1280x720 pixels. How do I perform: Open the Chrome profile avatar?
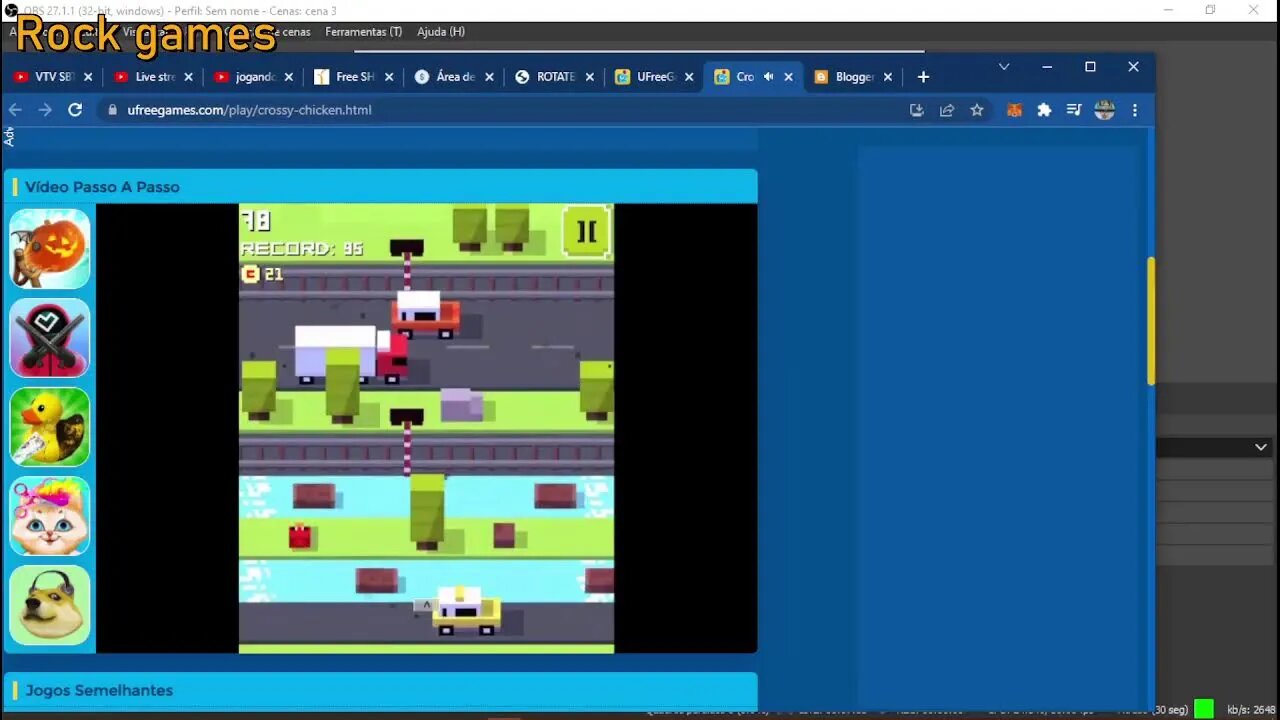(1104, 110)
